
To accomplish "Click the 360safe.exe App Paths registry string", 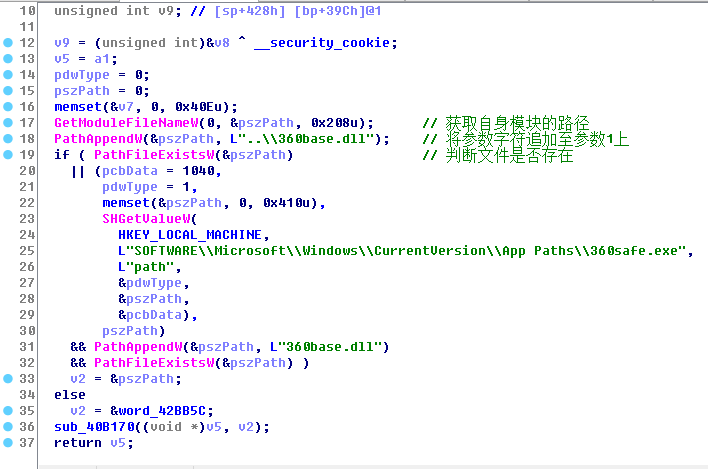I will (x=402, y=251).
